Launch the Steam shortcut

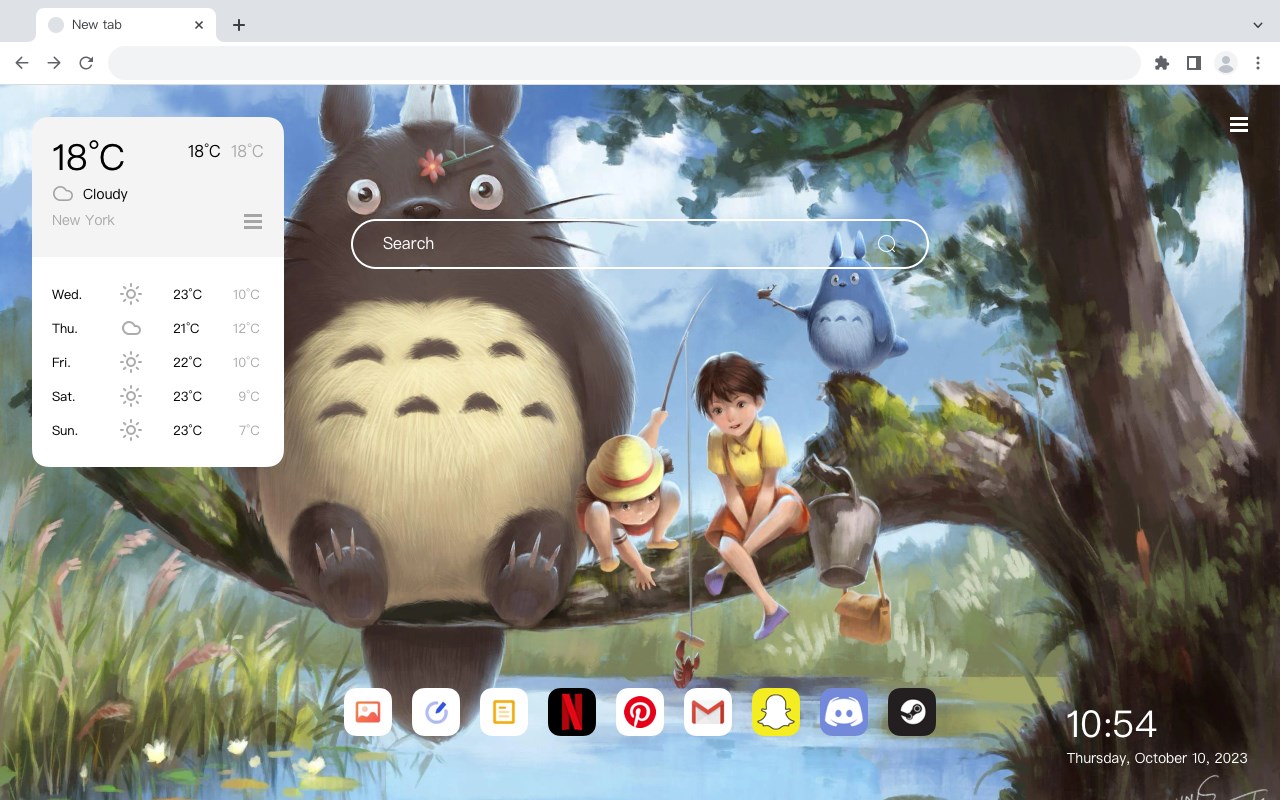point(912,712)
